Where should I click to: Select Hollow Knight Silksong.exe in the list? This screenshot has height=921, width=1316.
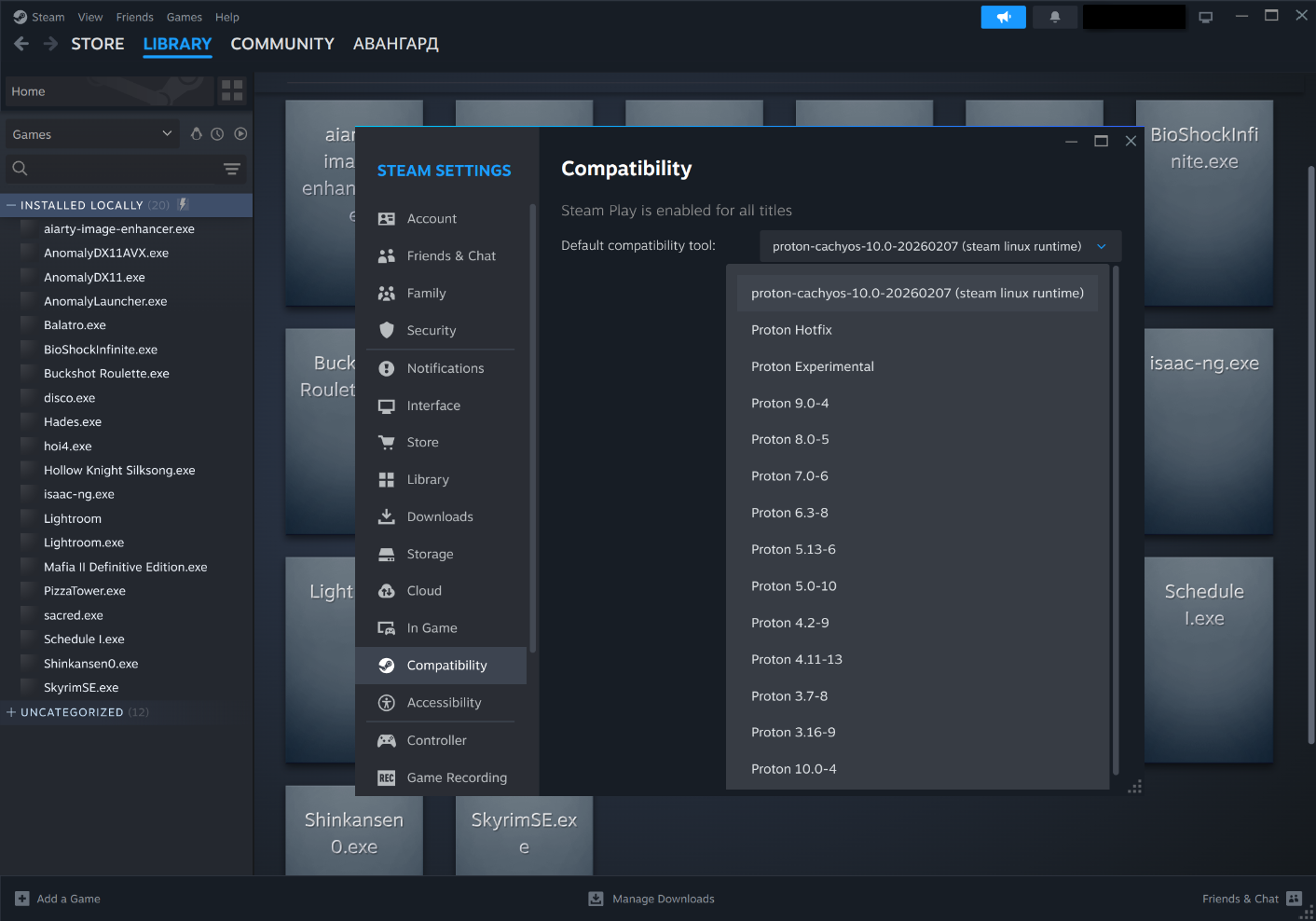coord(119,471)
